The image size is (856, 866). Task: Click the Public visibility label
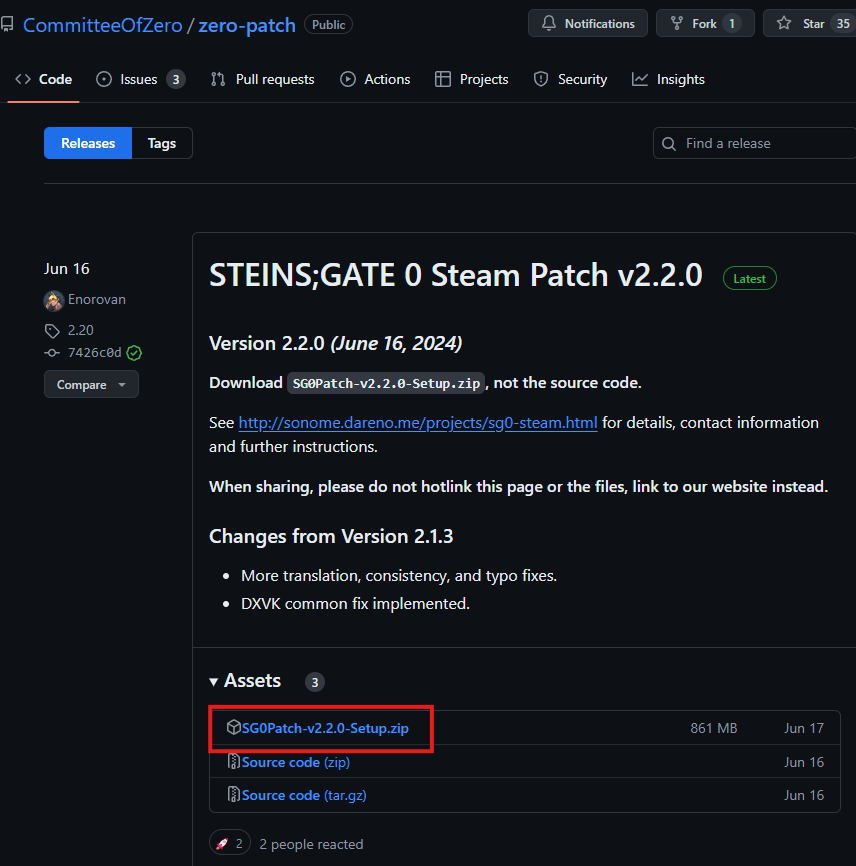click(329, 25)
